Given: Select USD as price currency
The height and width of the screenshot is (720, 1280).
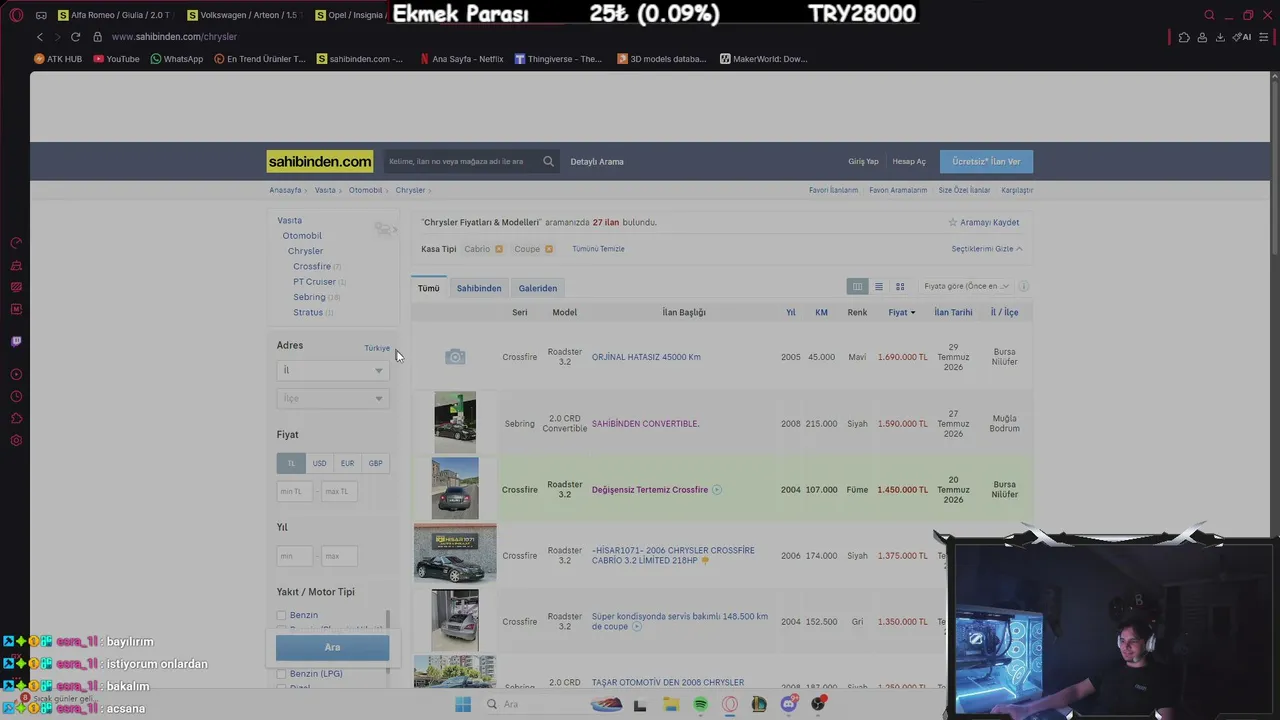Looking at the screenshot, I should pos(319,463).
